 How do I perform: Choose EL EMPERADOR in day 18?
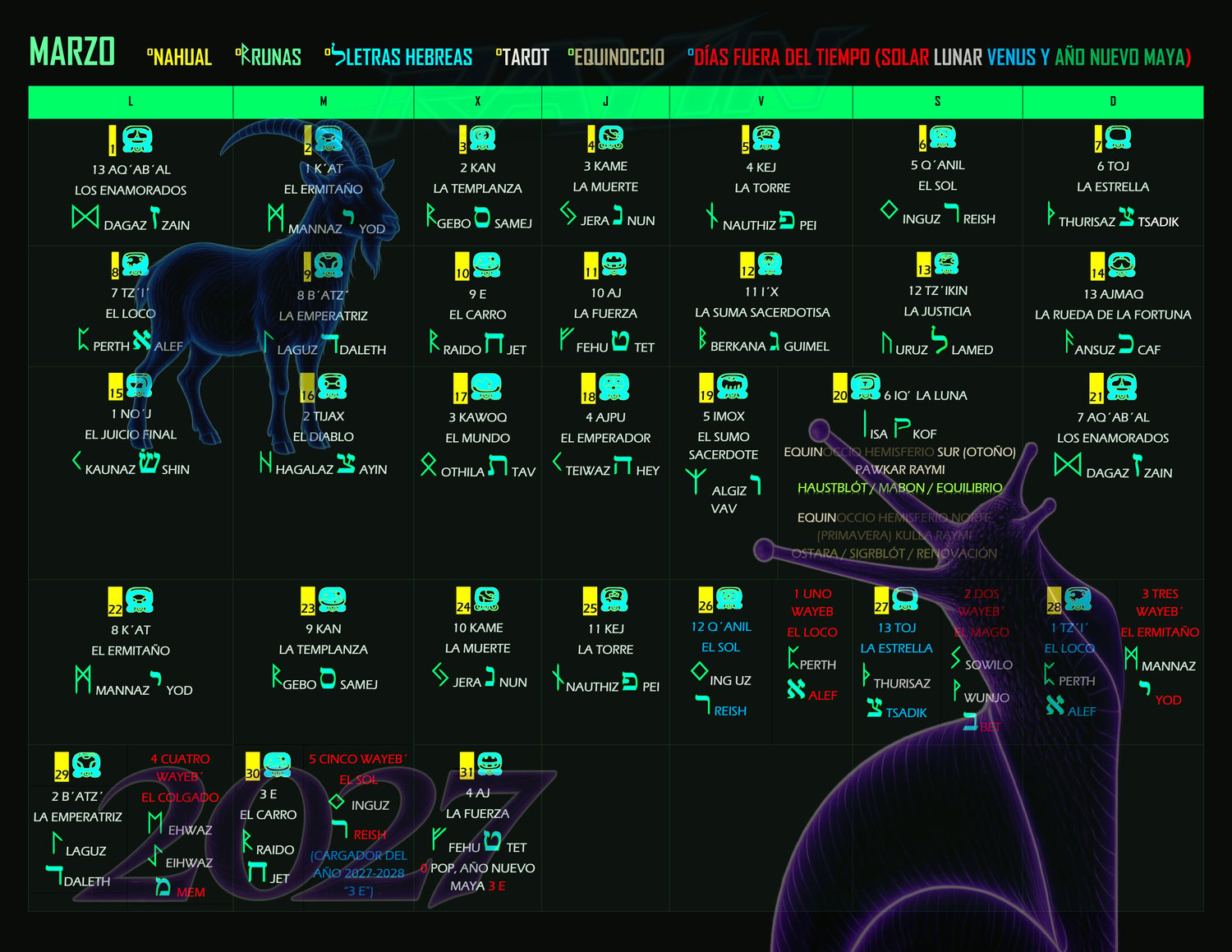(x=606, y=439)
